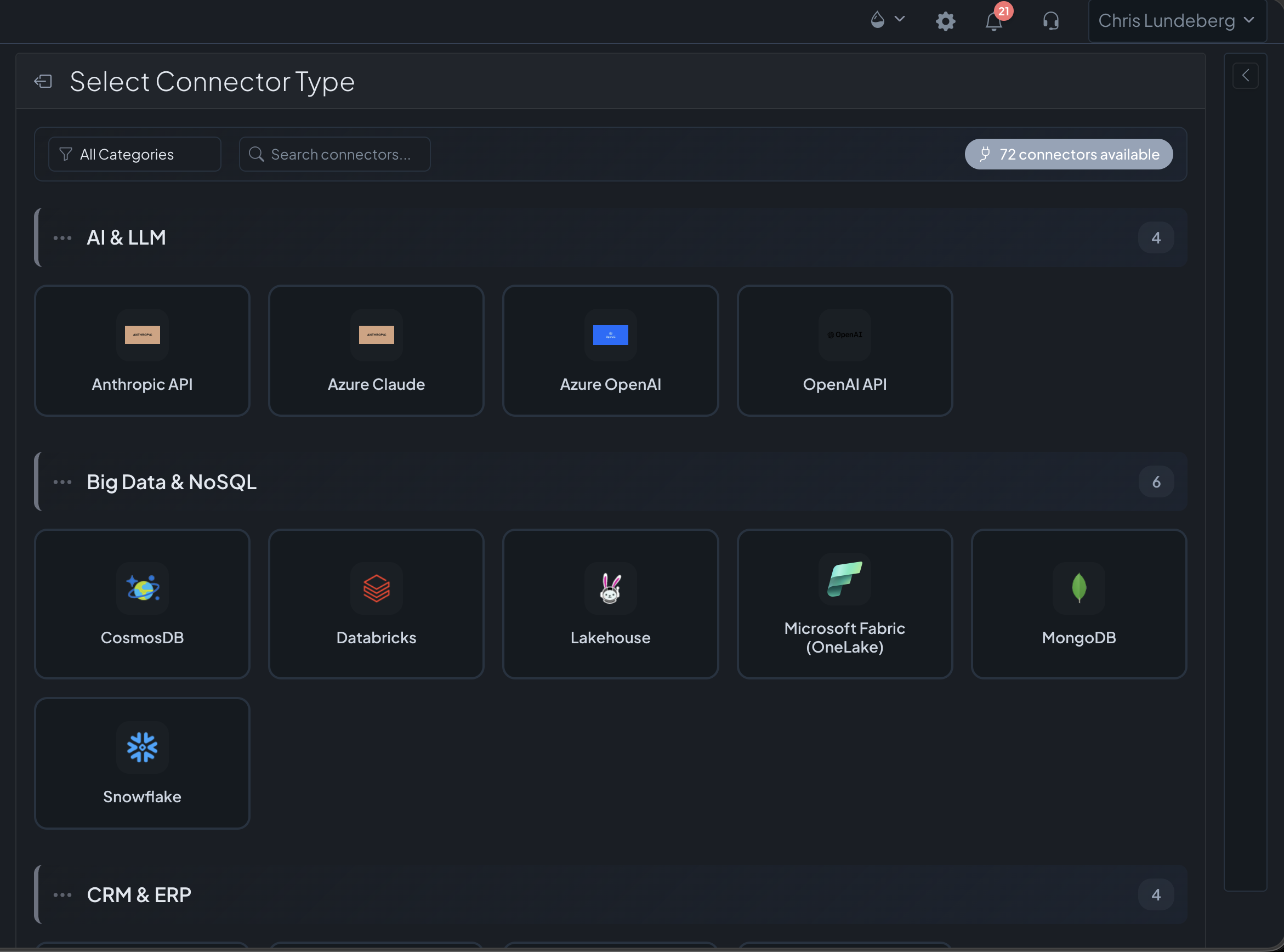Screen dimensions: 1284x952
Task: Click the CRM & ERP section ellipsis
Action: (62, 895)
